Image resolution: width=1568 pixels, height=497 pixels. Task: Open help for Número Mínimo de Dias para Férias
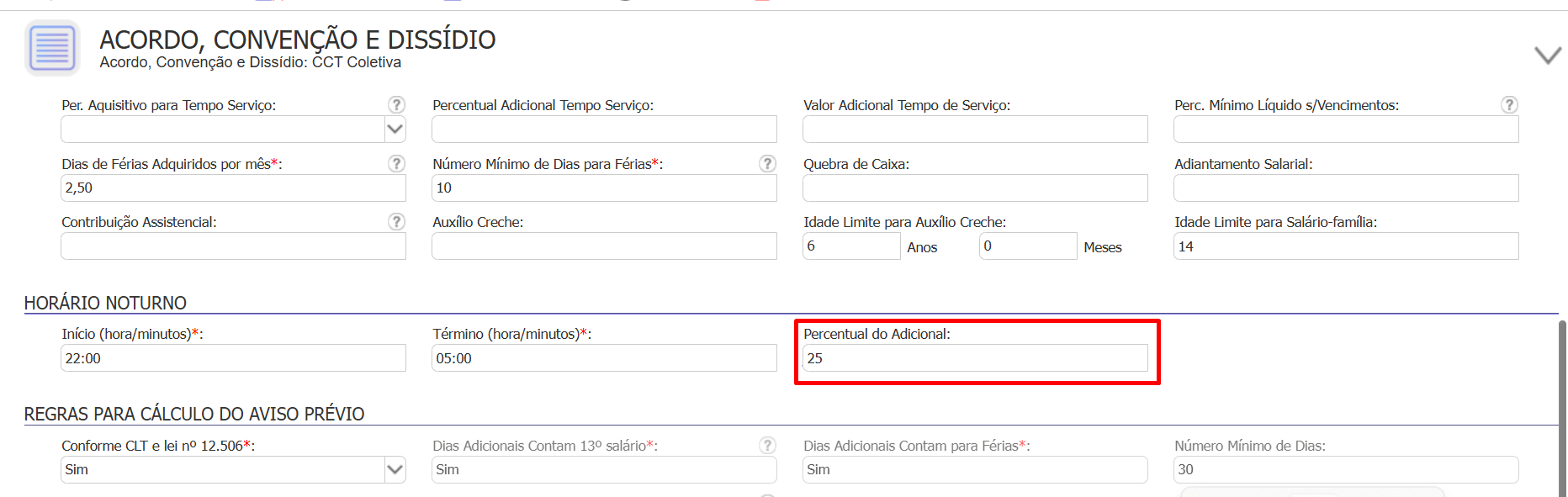(x=767, y=163)
